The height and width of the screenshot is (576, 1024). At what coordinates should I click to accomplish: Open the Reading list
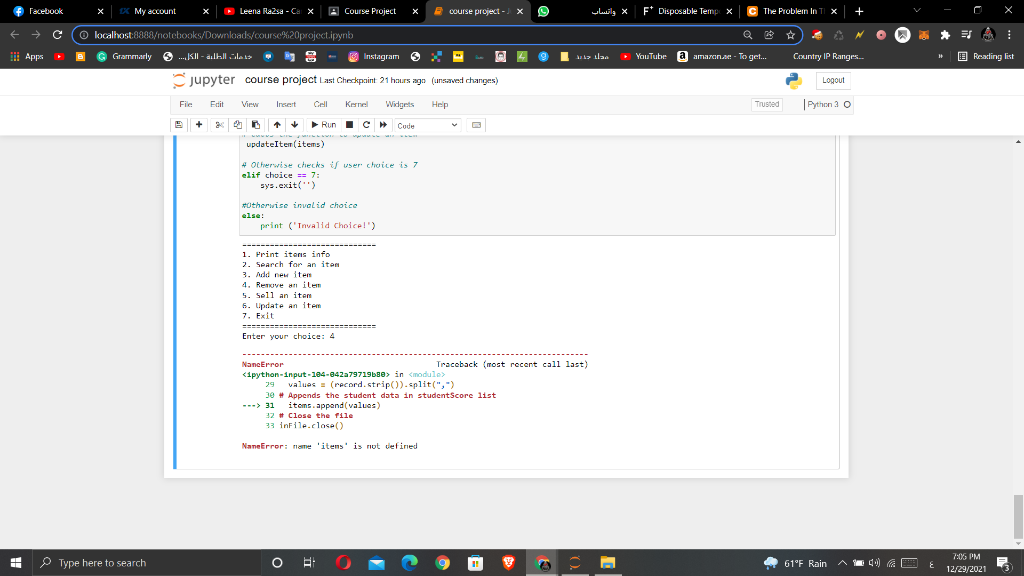tap(985, 56)
